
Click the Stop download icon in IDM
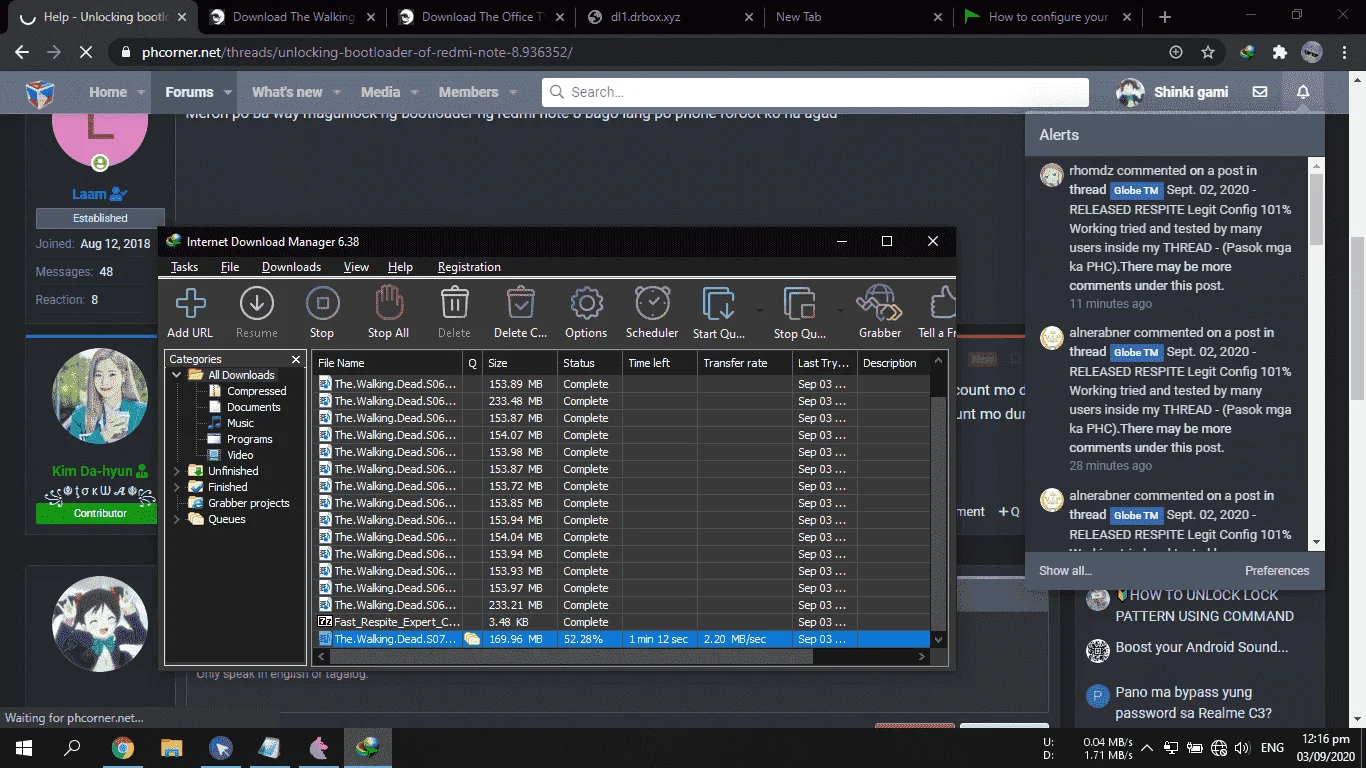[322, 303]
